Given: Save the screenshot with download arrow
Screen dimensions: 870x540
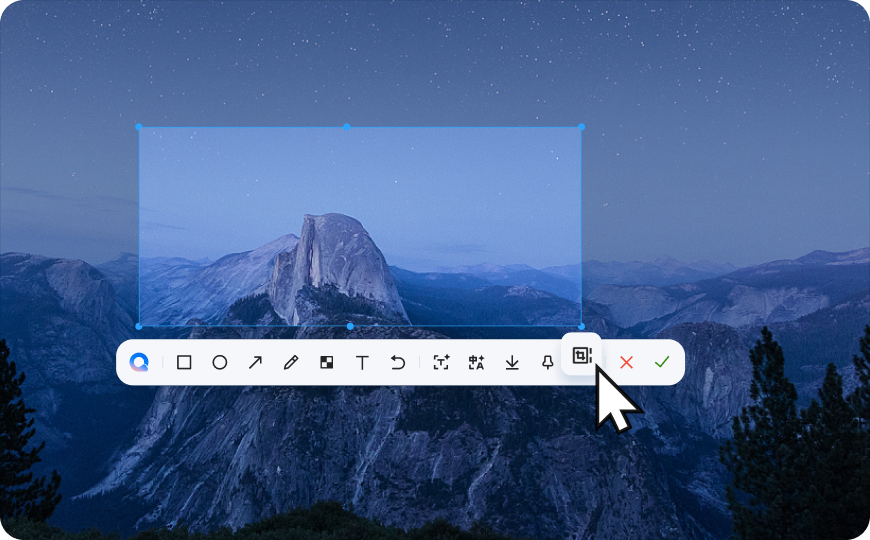Looking at the screenshot, I should point(512,363).
